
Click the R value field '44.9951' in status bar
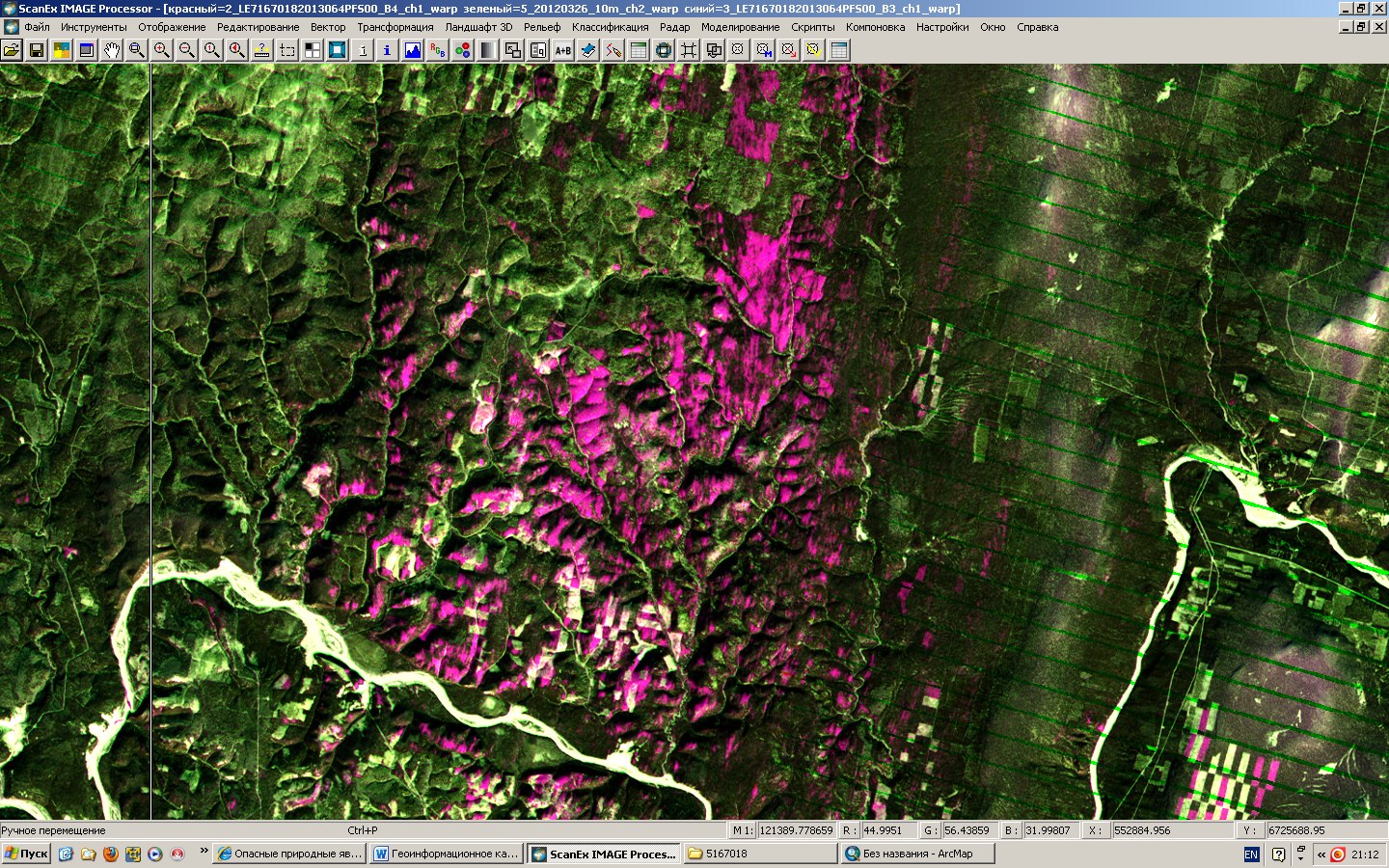(x=888, y=830)
